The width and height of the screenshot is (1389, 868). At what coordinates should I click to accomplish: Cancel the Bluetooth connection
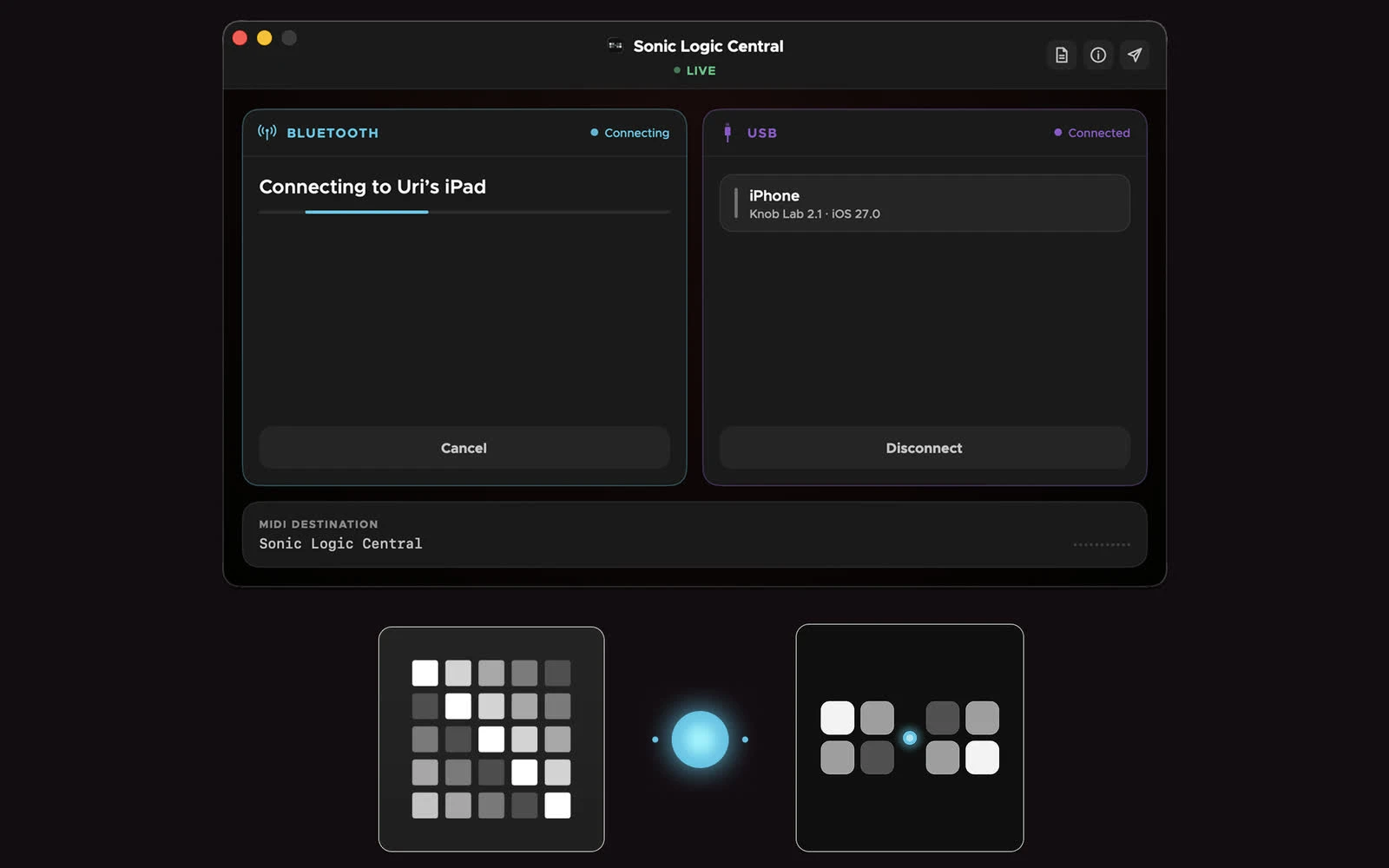[x=464, y=448]
